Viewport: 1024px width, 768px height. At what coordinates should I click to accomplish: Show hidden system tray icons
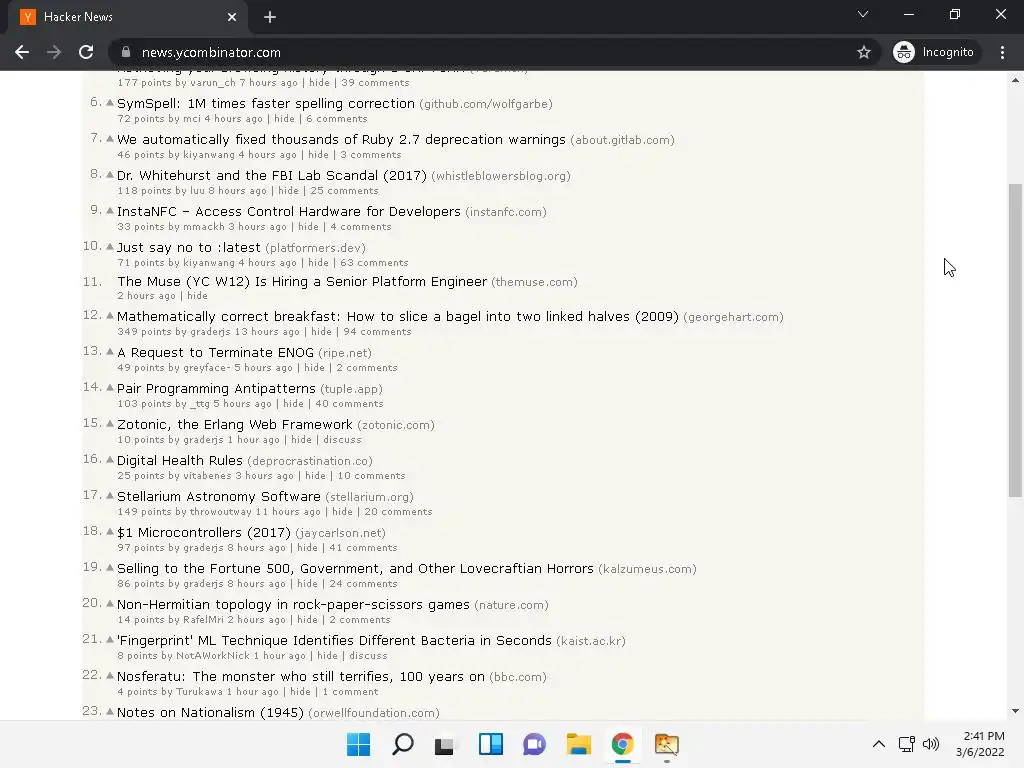(879, 744)
